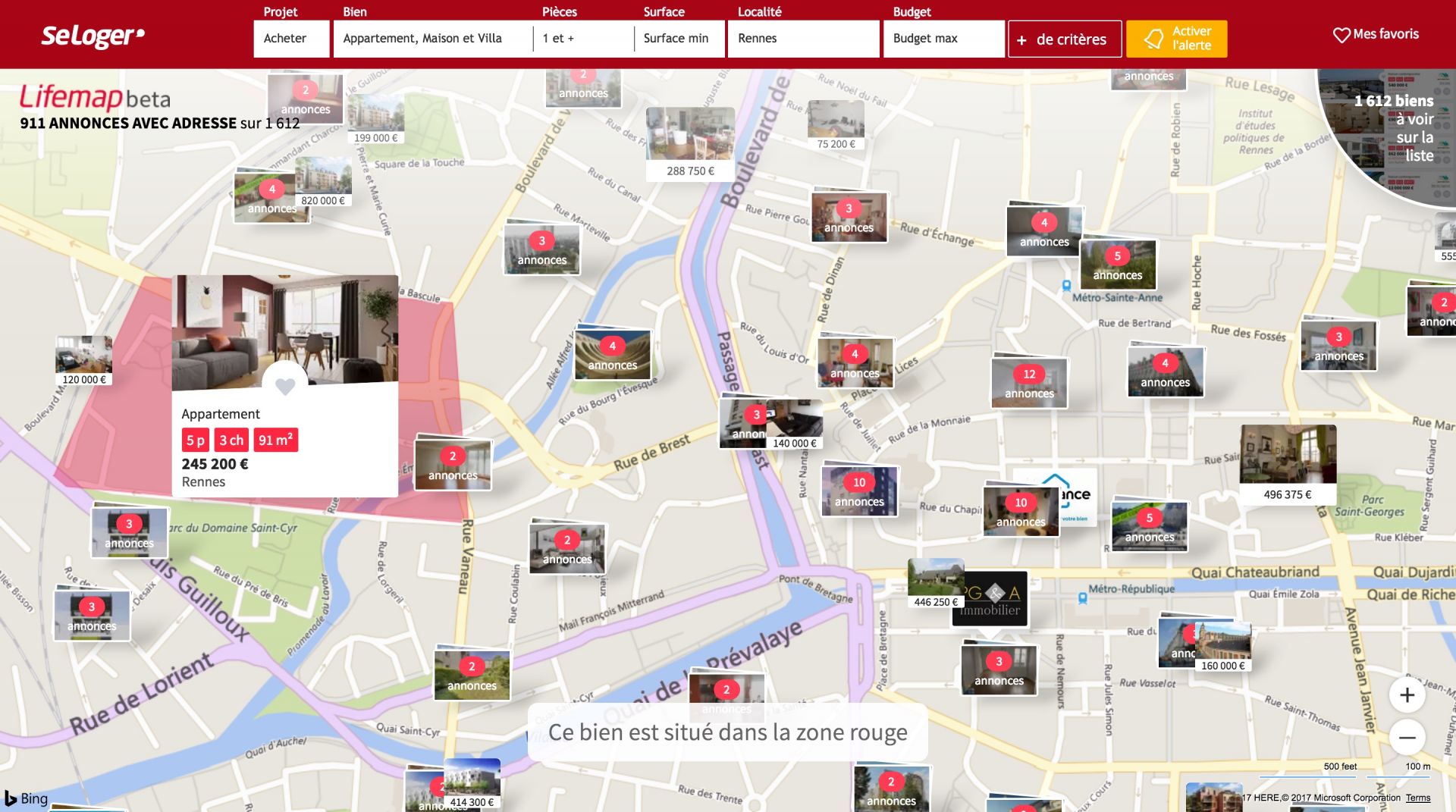Open the 199 000 € listing marker
Screen dimensions: 1456x812
[375, 120]
